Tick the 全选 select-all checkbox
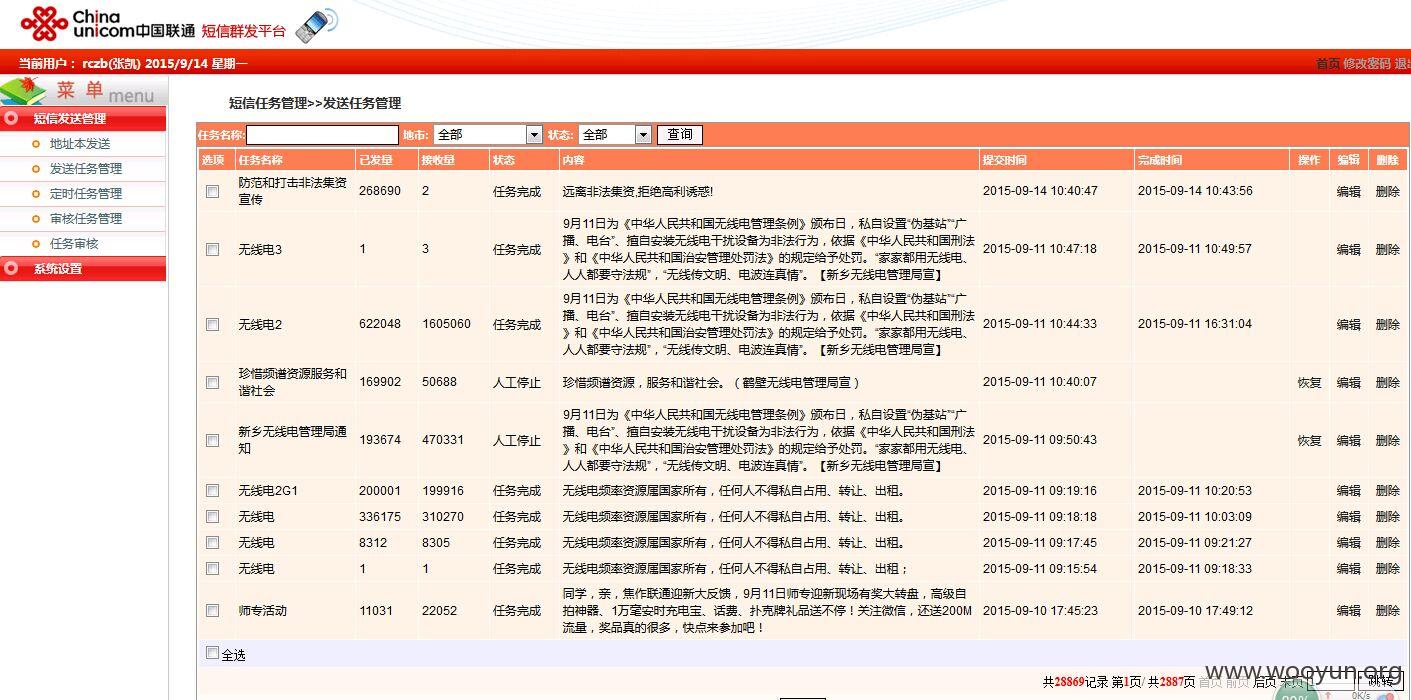 212,653
